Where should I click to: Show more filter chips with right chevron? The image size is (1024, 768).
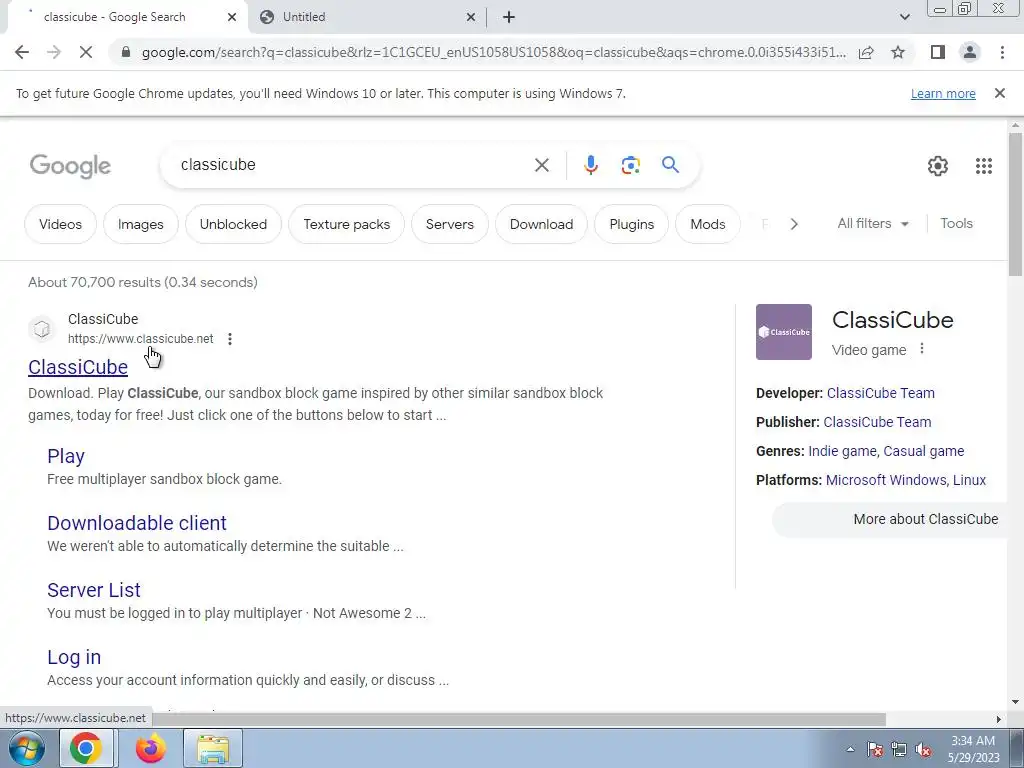(x=793, y=224)
